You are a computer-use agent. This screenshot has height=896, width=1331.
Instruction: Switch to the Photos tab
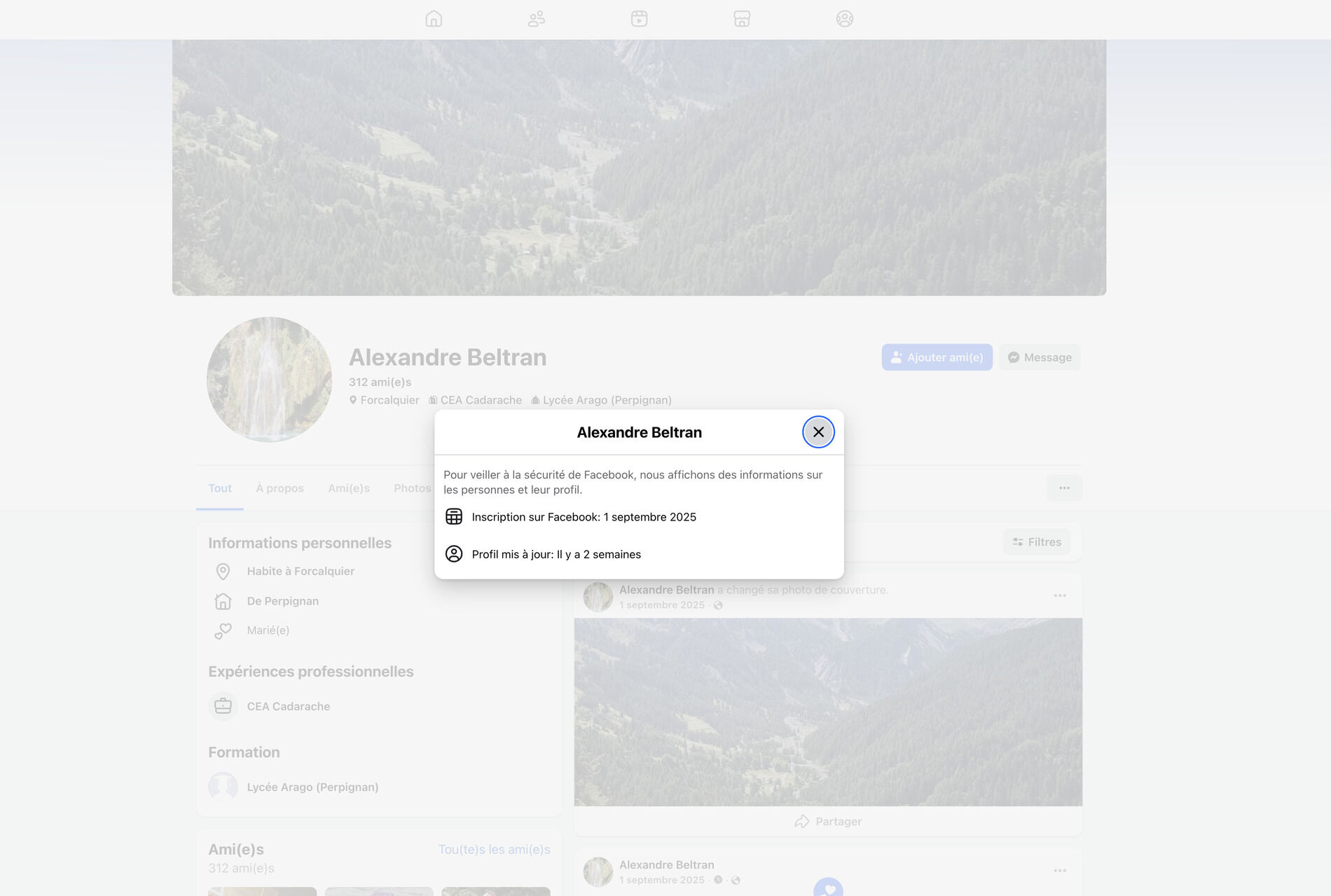click(x=412, y=488)
